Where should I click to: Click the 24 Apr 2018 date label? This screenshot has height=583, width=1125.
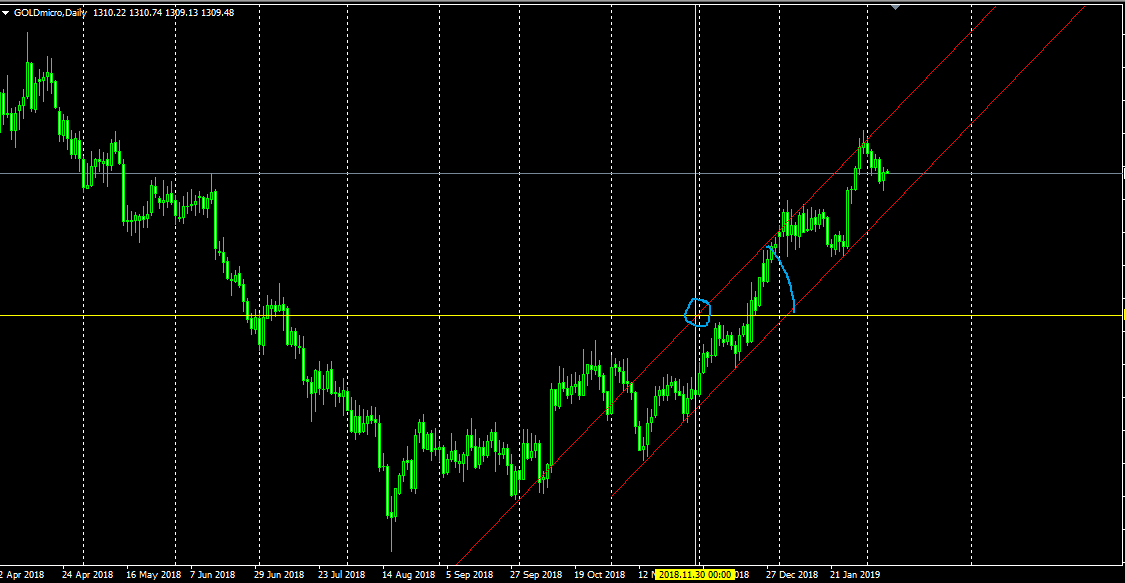tap(88, 574)
